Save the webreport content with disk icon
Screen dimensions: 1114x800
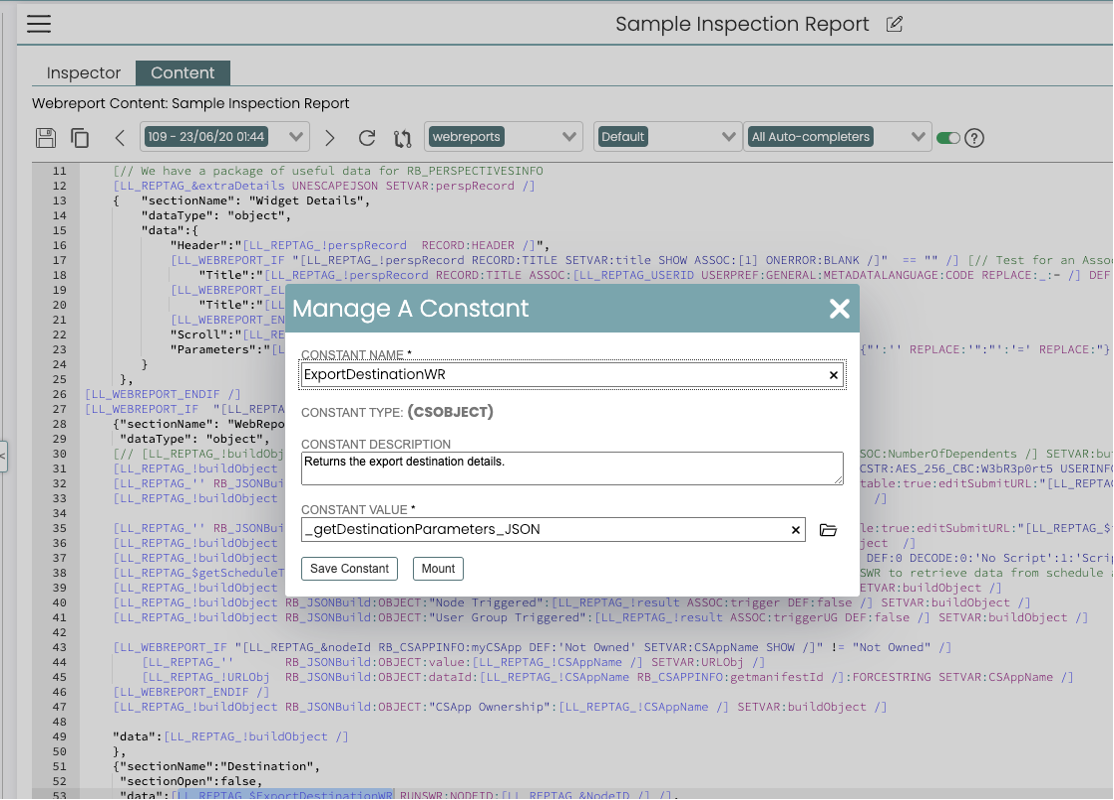pos(45,138)
